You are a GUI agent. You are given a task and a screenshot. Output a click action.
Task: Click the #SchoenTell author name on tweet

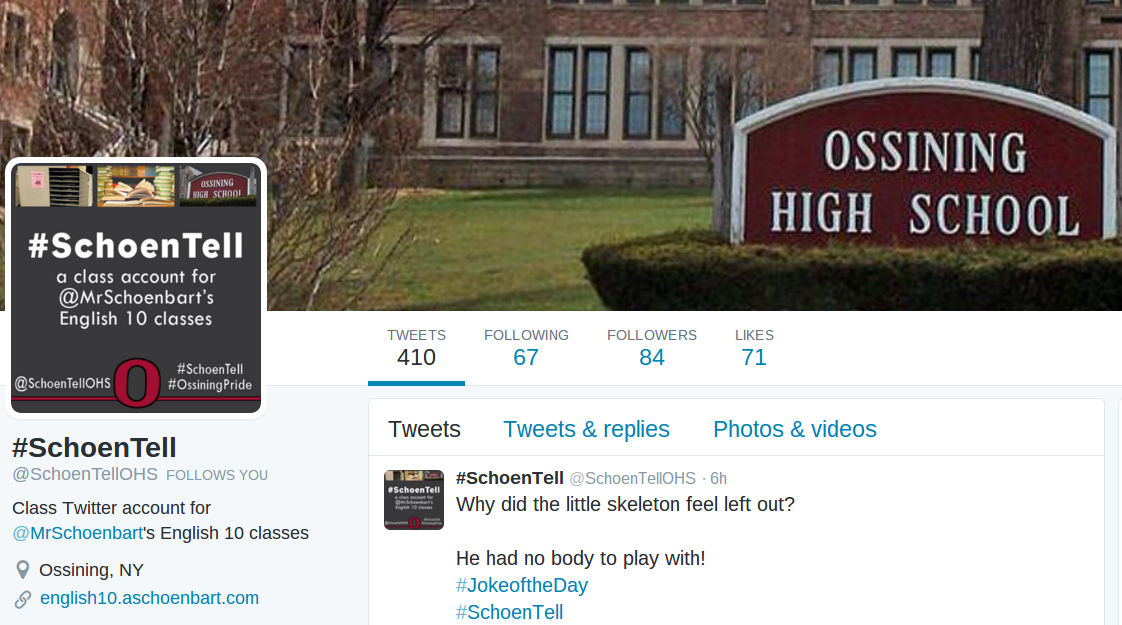(509, 478)
